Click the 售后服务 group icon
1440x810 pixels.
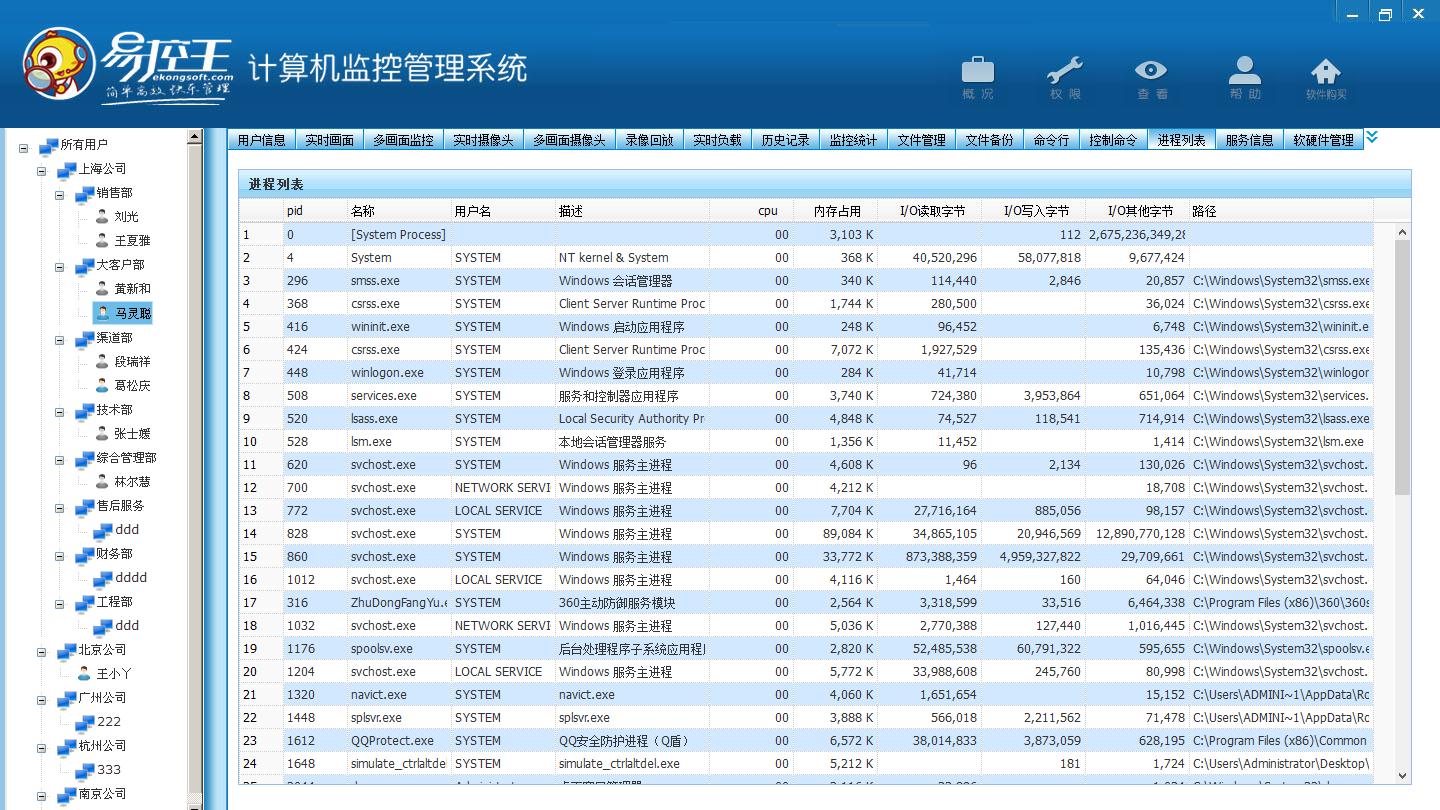coord(84,506)
